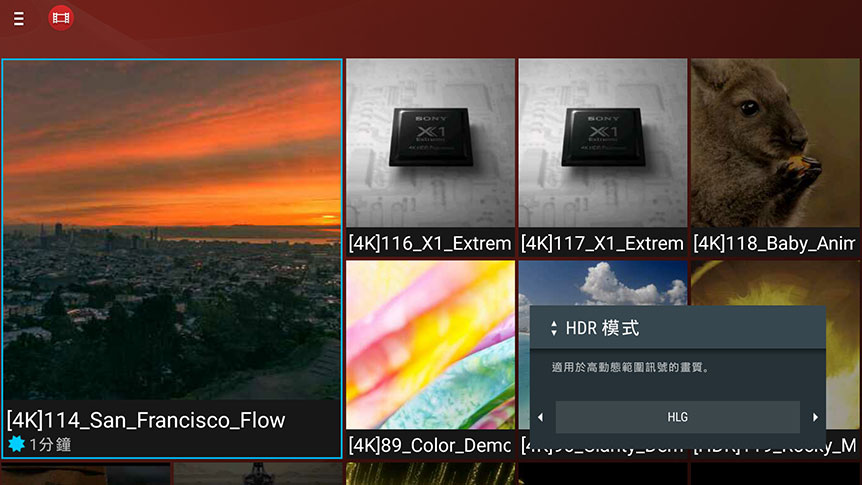The image size is (862, 485).
Task: Click the blue star badge by 1分鐘
Action: (x=16, y=444)
